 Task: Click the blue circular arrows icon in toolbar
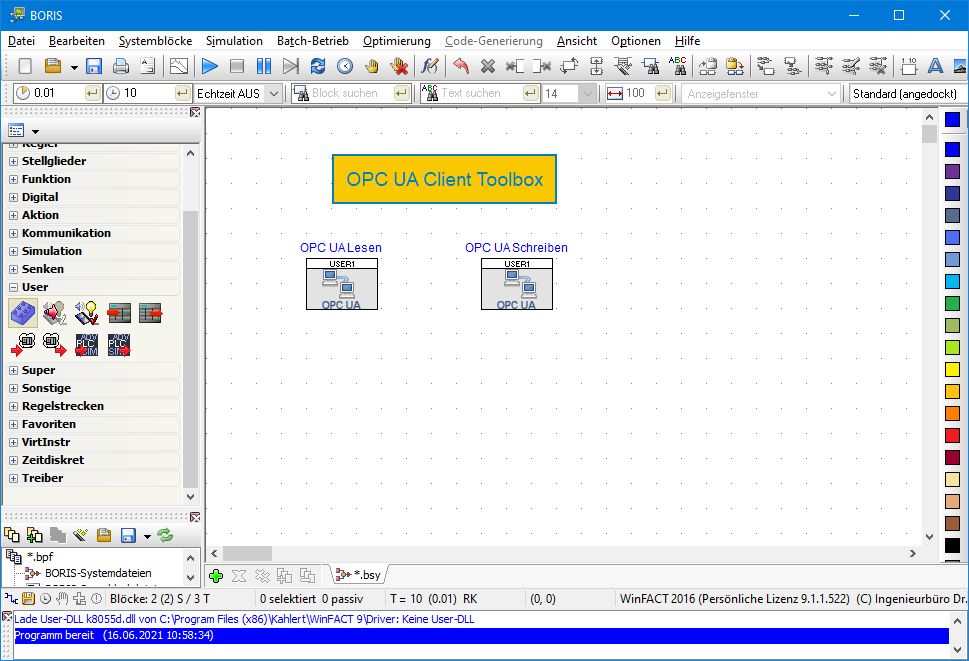click(x=318, y=65)
